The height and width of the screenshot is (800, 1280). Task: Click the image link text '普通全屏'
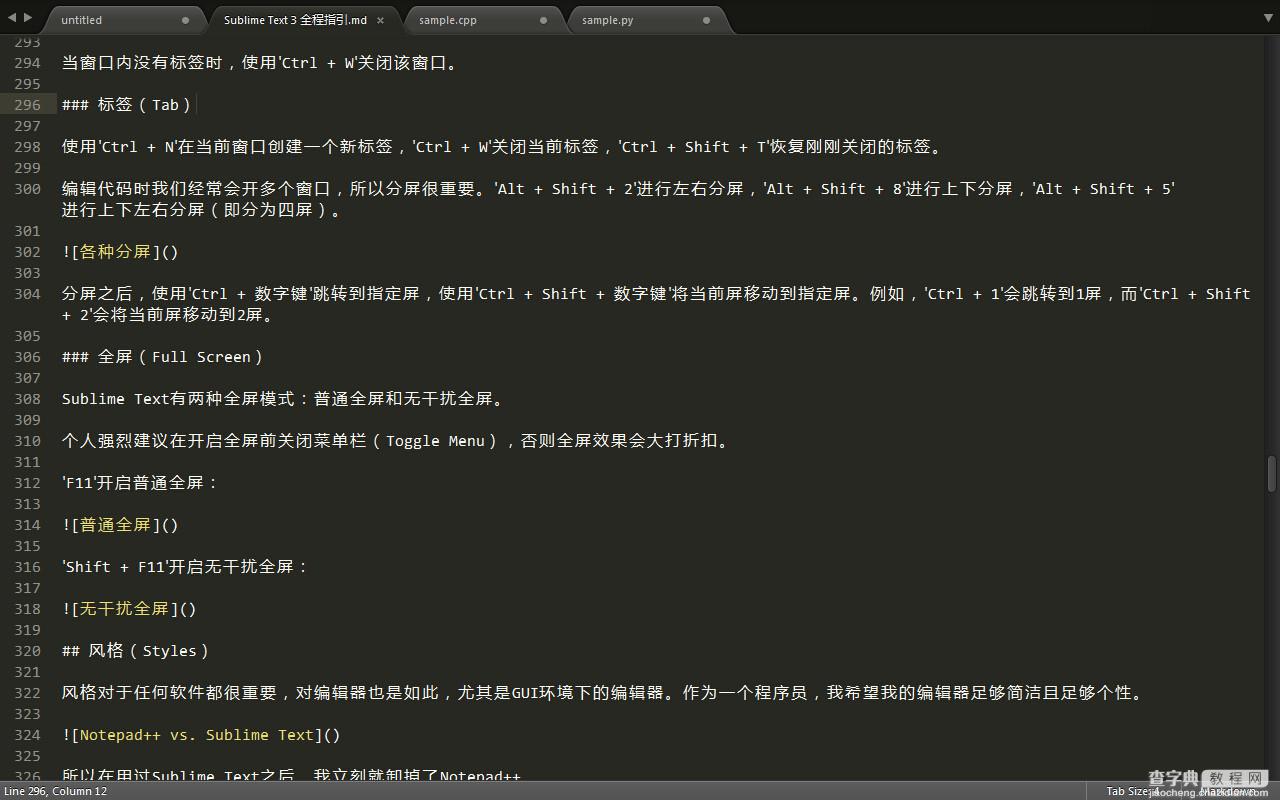pos(115,525)
